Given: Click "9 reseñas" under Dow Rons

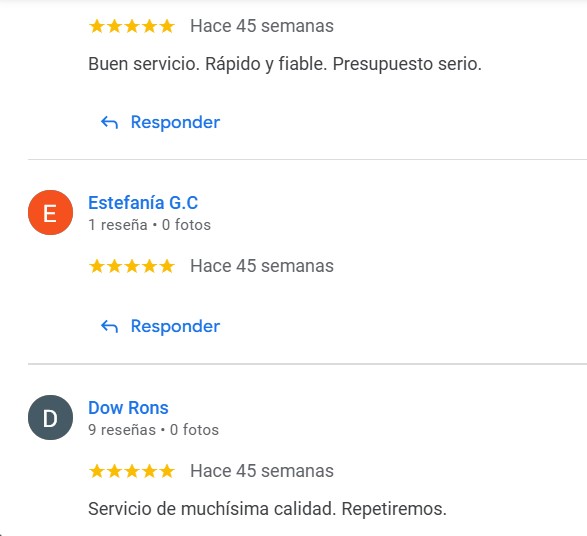Looking at the screenshot, I should click(x=122, y=430).
